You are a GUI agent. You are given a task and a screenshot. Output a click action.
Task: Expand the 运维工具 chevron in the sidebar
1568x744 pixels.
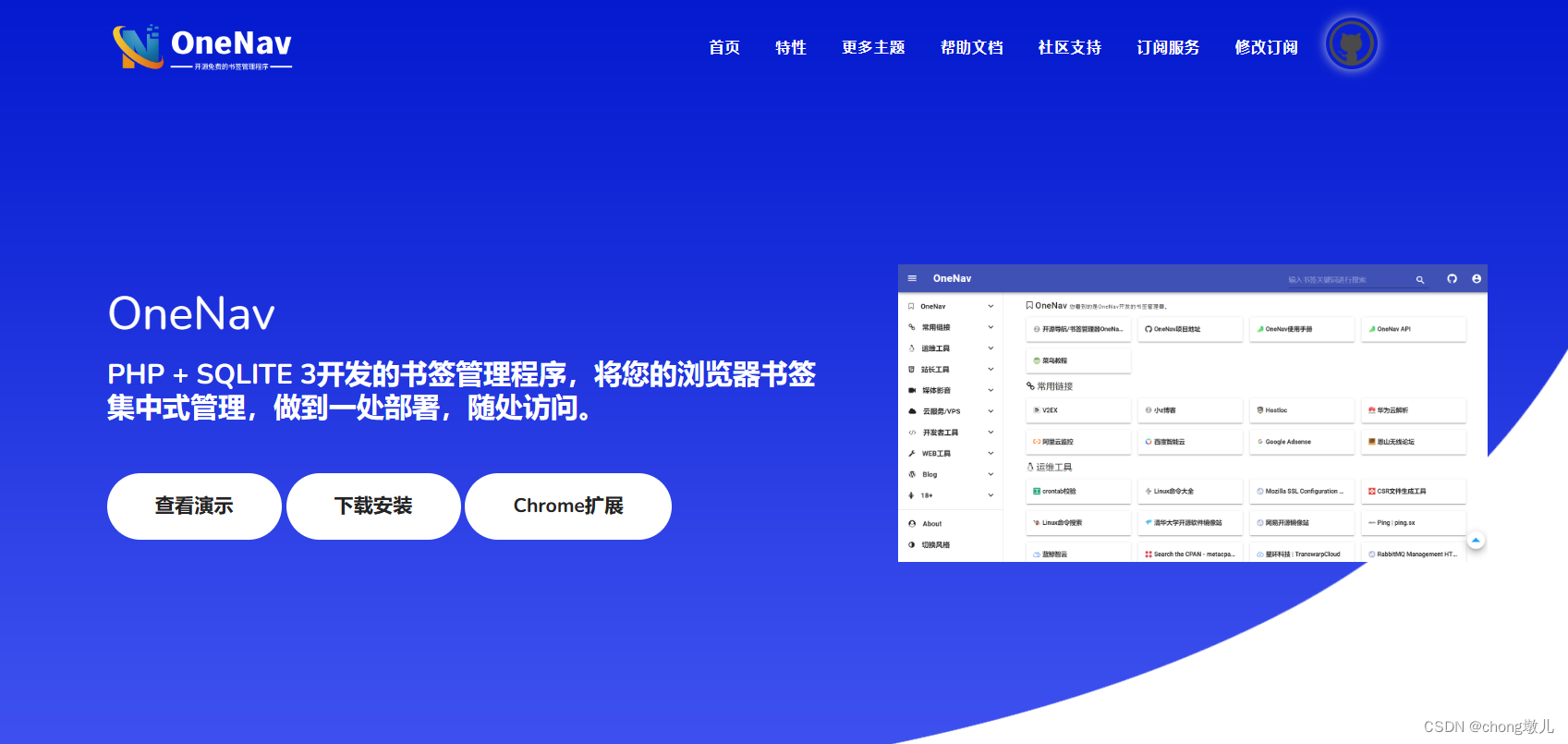(x=991, y=348)
